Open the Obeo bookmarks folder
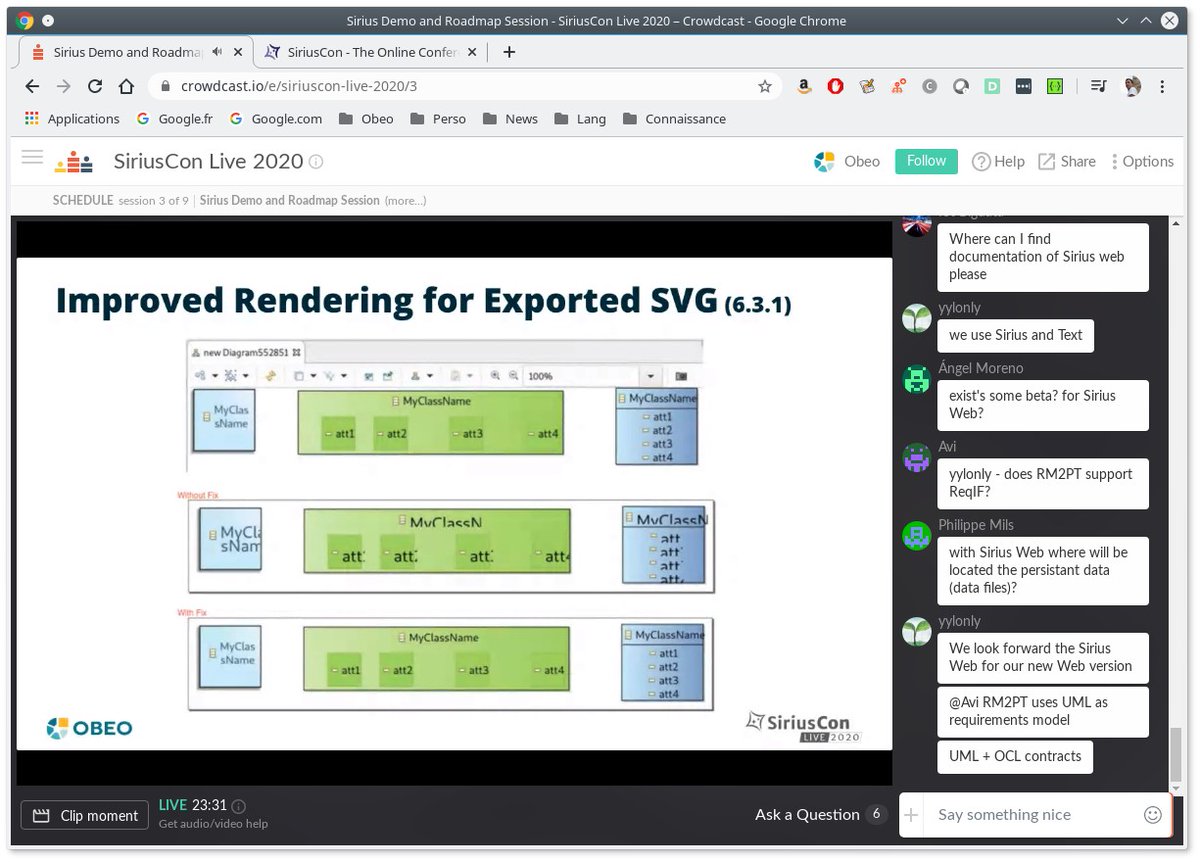This screenshot has width=1200, height=862. pos(366,118)
